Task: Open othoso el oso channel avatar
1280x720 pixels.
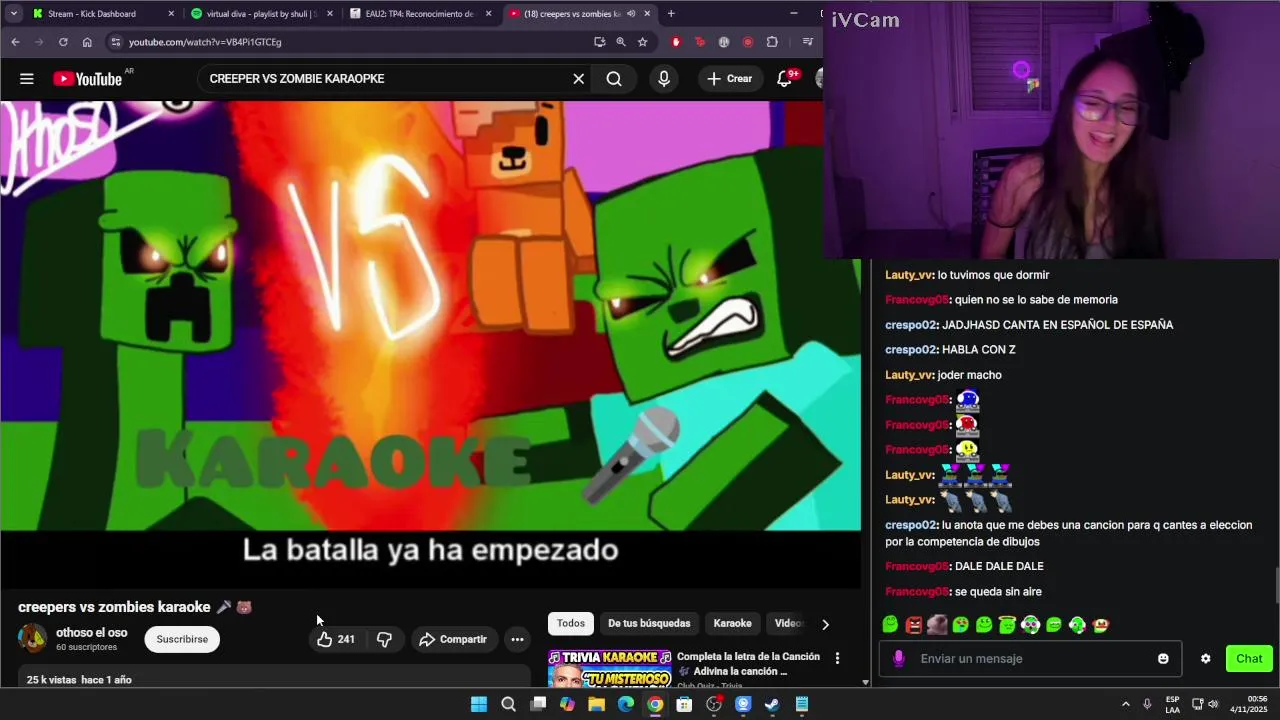Action: coord(32,638)
